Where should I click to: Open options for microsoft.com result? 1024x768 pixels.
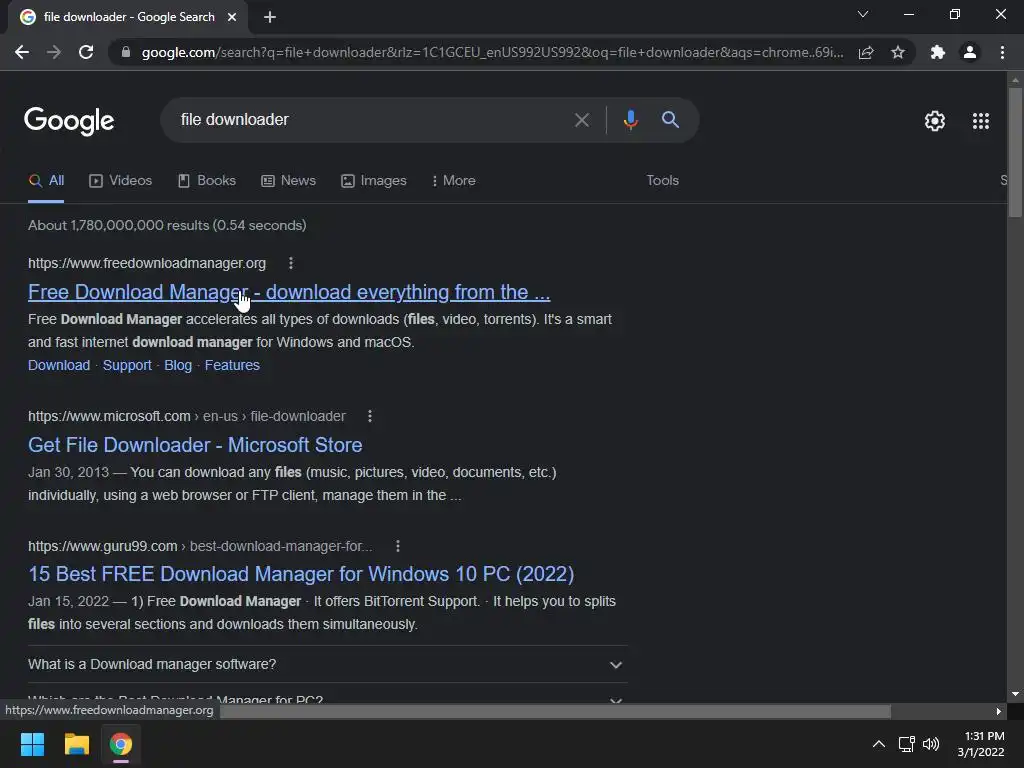coord(370,416)
